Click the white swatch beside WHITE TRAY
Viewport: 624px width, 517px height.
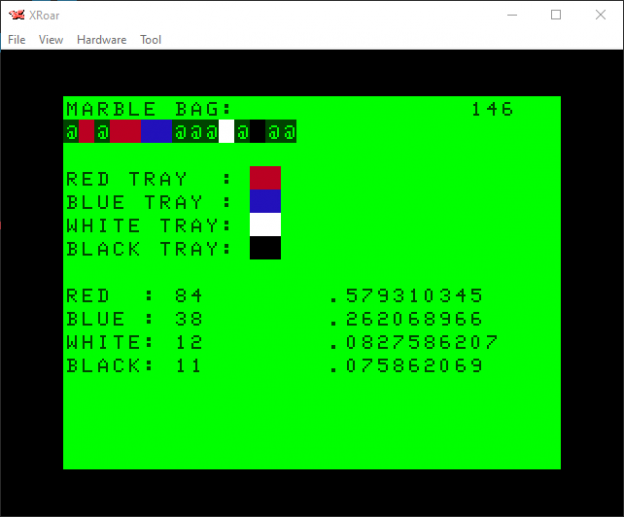pyautogui.click(x=265, y=224)
